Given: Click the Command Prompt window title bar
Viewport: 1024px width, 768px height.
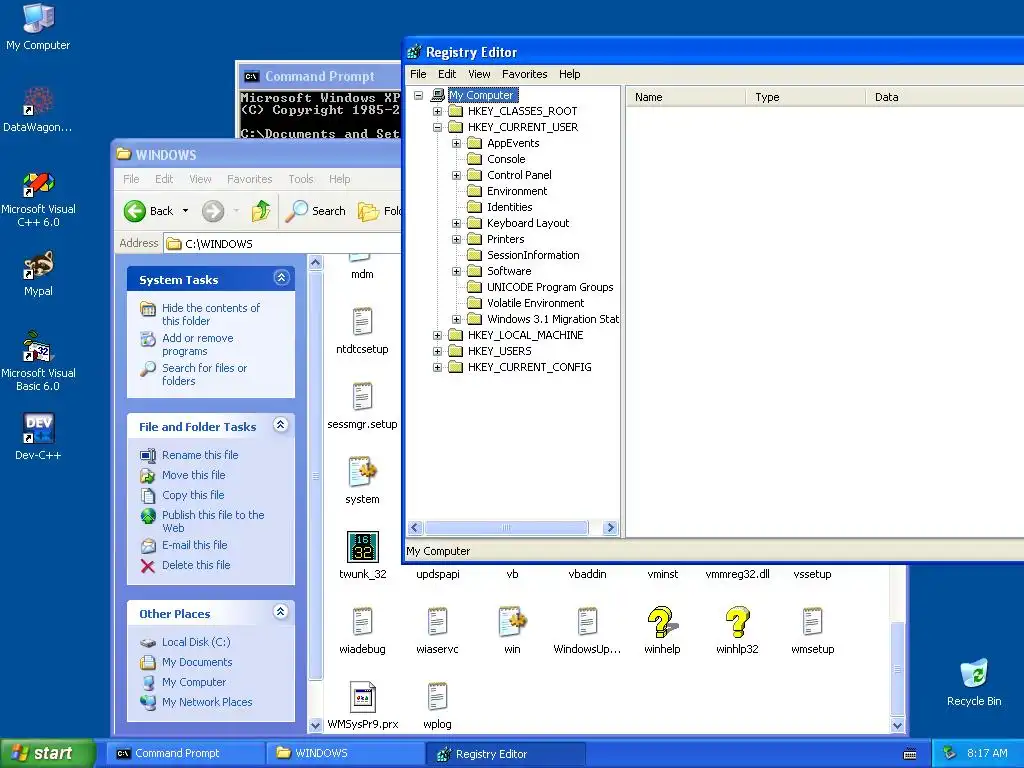Looking at the screenshot, I should pyautogui.click(x=319, y=76).
